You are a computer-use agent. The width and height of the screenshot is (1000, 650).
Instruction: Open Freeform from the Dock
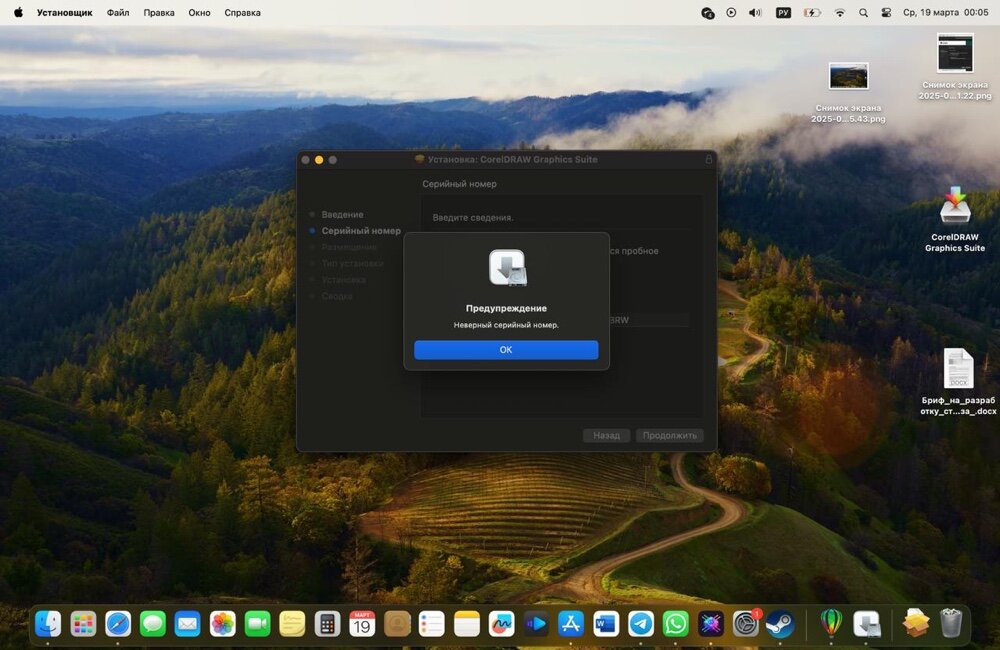(501, 624)
